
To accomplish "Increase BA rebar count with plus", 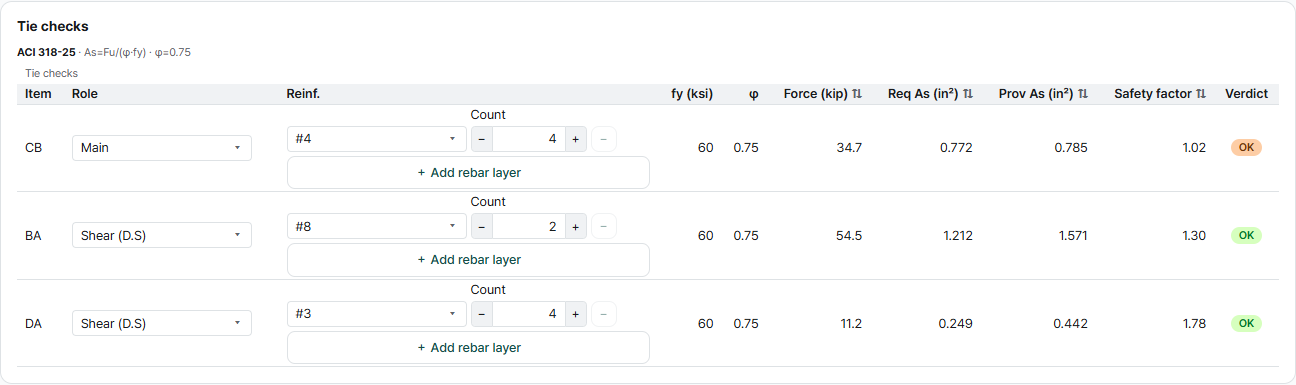I will click(x=575, y=227).
